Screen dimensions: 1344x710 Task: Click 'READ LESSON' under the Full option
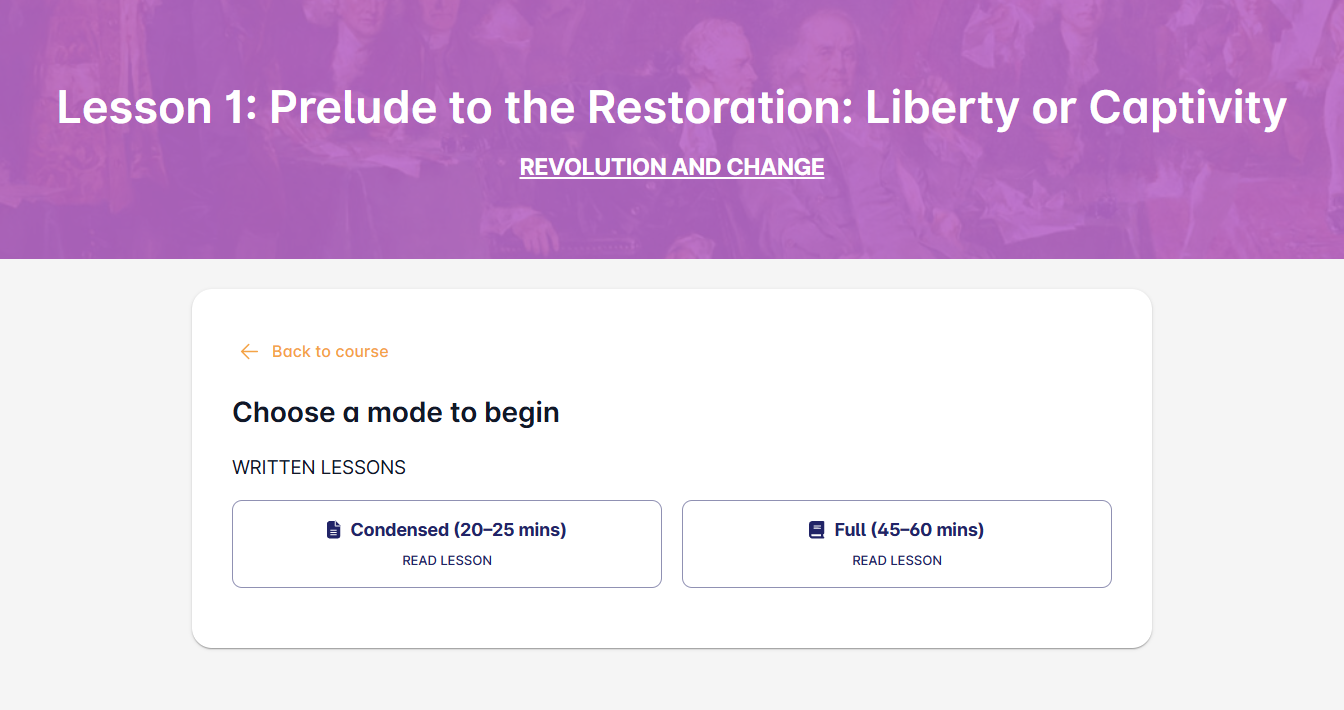click(897, 561)
